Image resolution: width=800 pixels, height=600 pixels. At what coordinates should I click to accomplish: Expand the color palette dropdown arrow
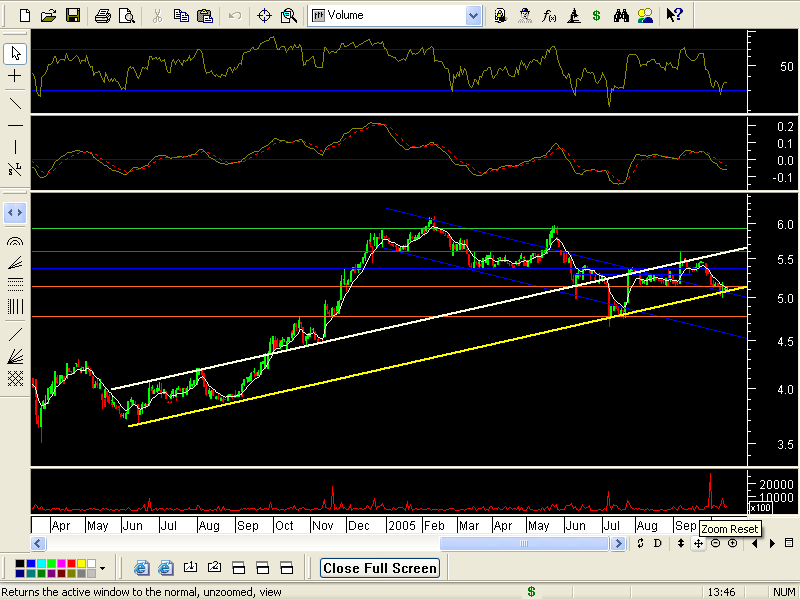(x=102, y=568)
